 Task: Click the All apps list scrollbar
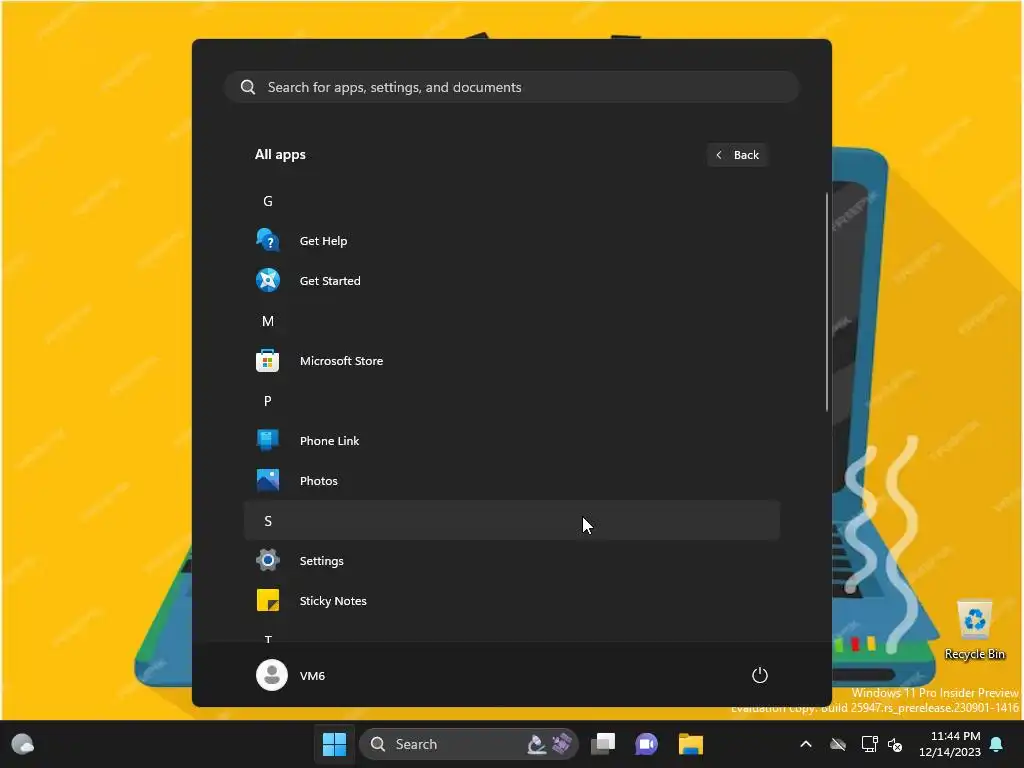(827, 302)
